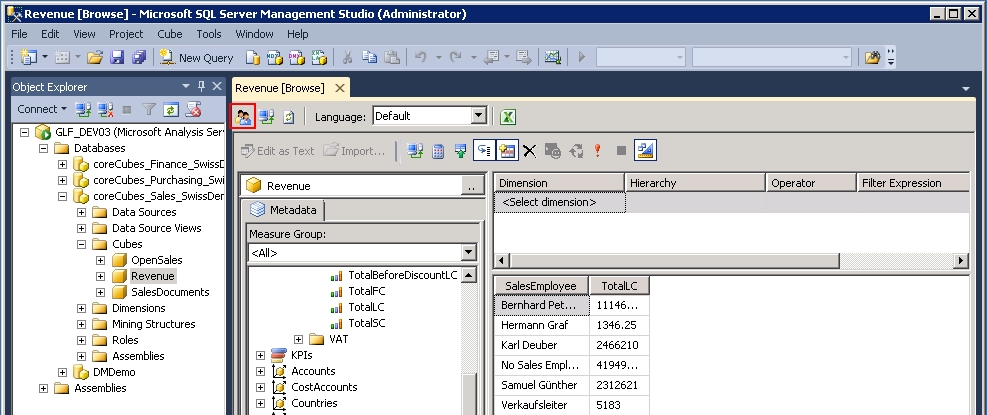
Task: Click the Connect Object Explorer icon
Action: coord(83,110)
